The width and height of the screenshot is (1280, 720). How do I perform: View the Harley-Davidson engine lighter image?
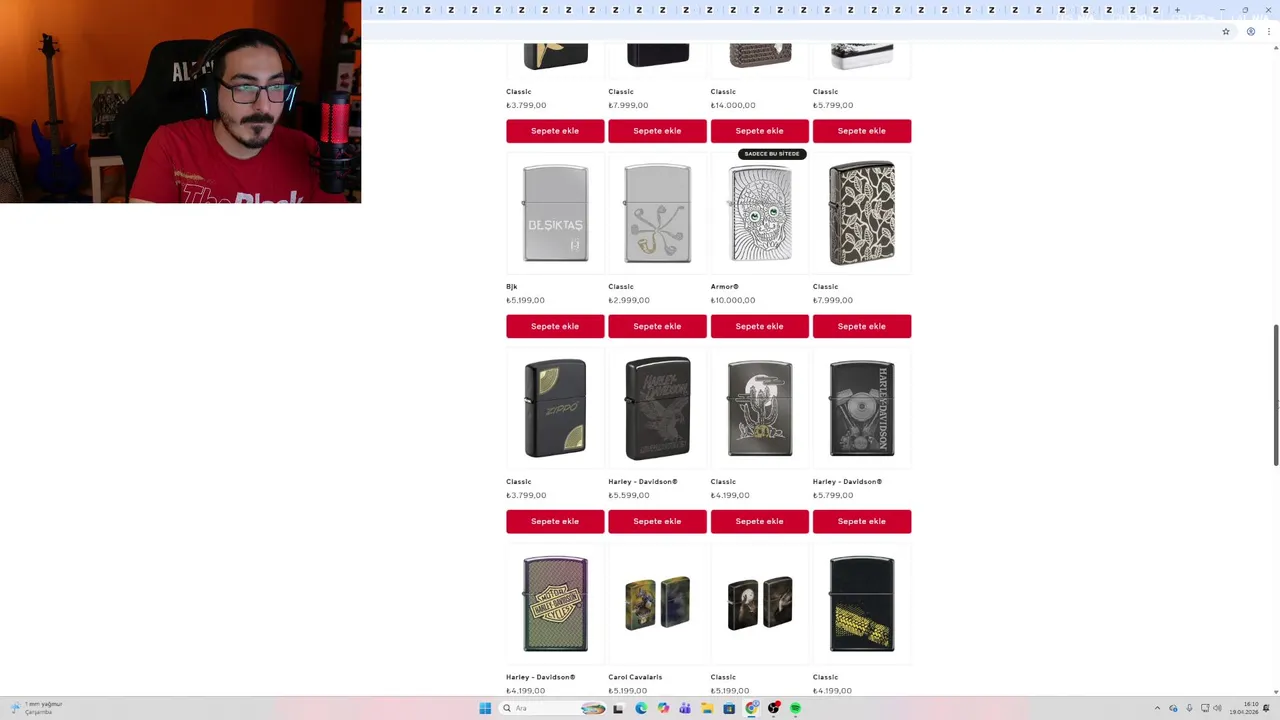[861, 409]
